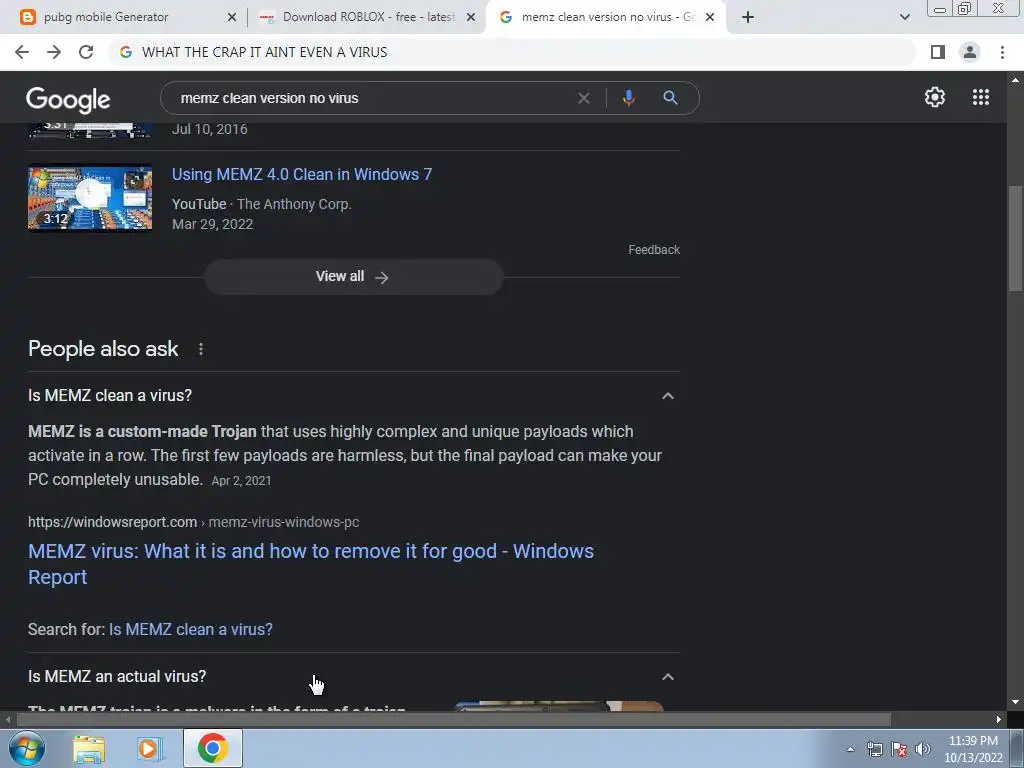Submit search with magnifier icon
Viewport: 1024px width, 768px height.
(x=670, y=98)
